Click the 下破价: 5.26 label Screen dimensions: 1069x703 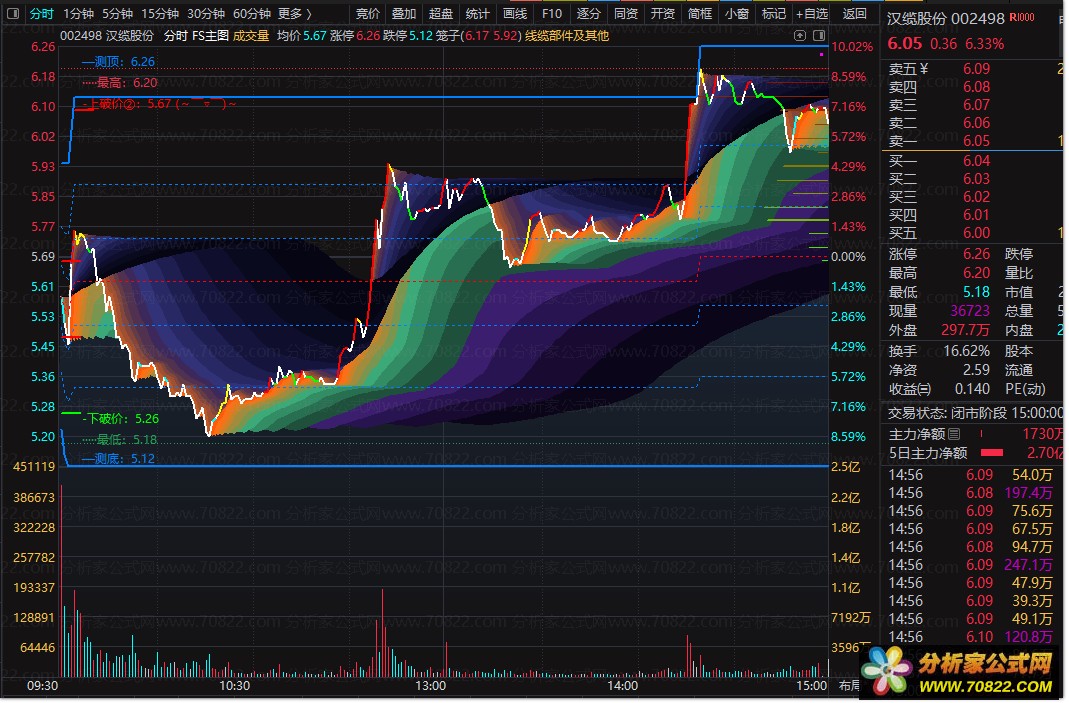pos(123,419)
